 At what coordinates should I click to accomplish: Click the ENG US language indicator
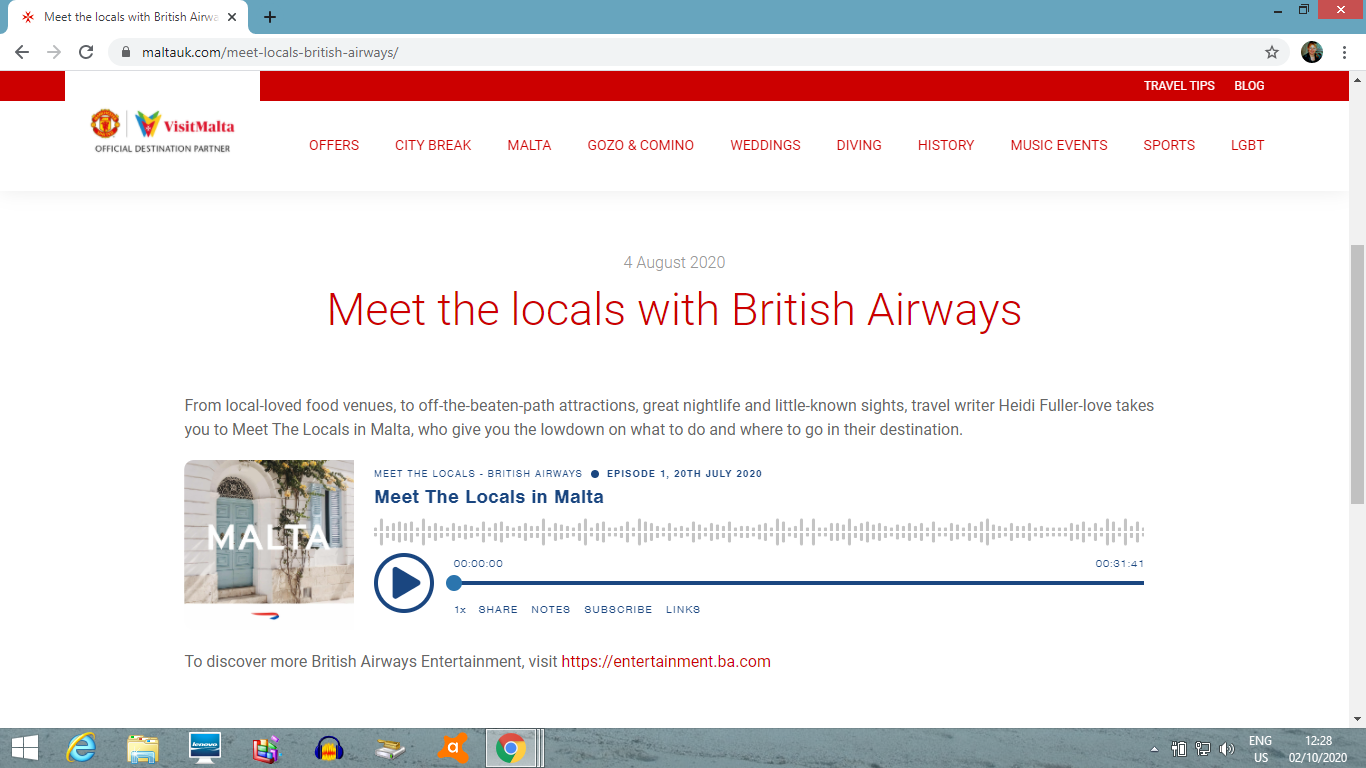coord(1260,749)
